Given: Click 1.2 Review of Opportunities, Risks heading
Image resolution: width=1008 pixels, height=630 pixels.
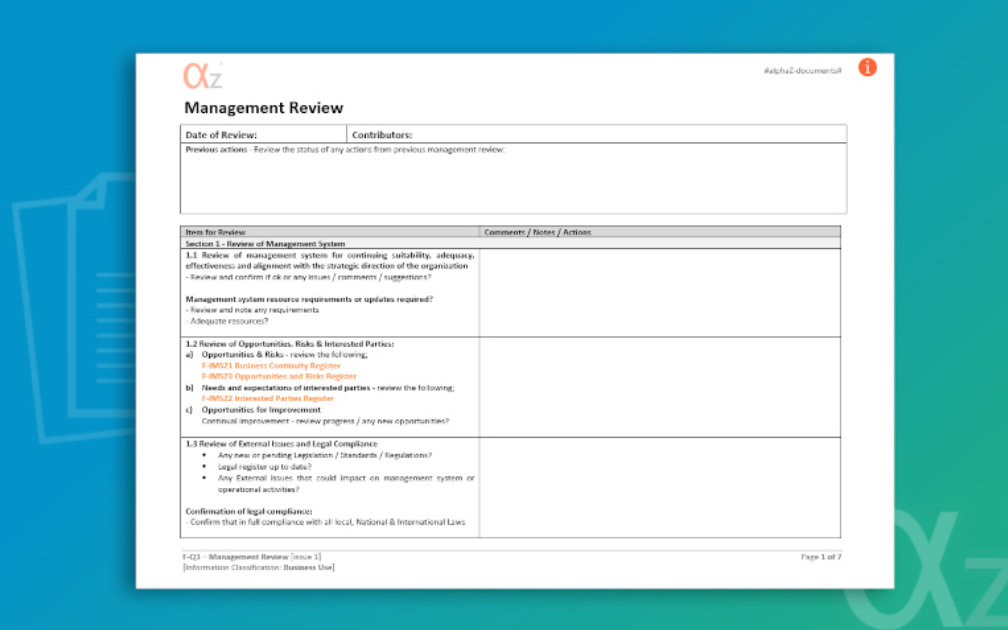Looking at the screenshot, I should pos(289,344).
